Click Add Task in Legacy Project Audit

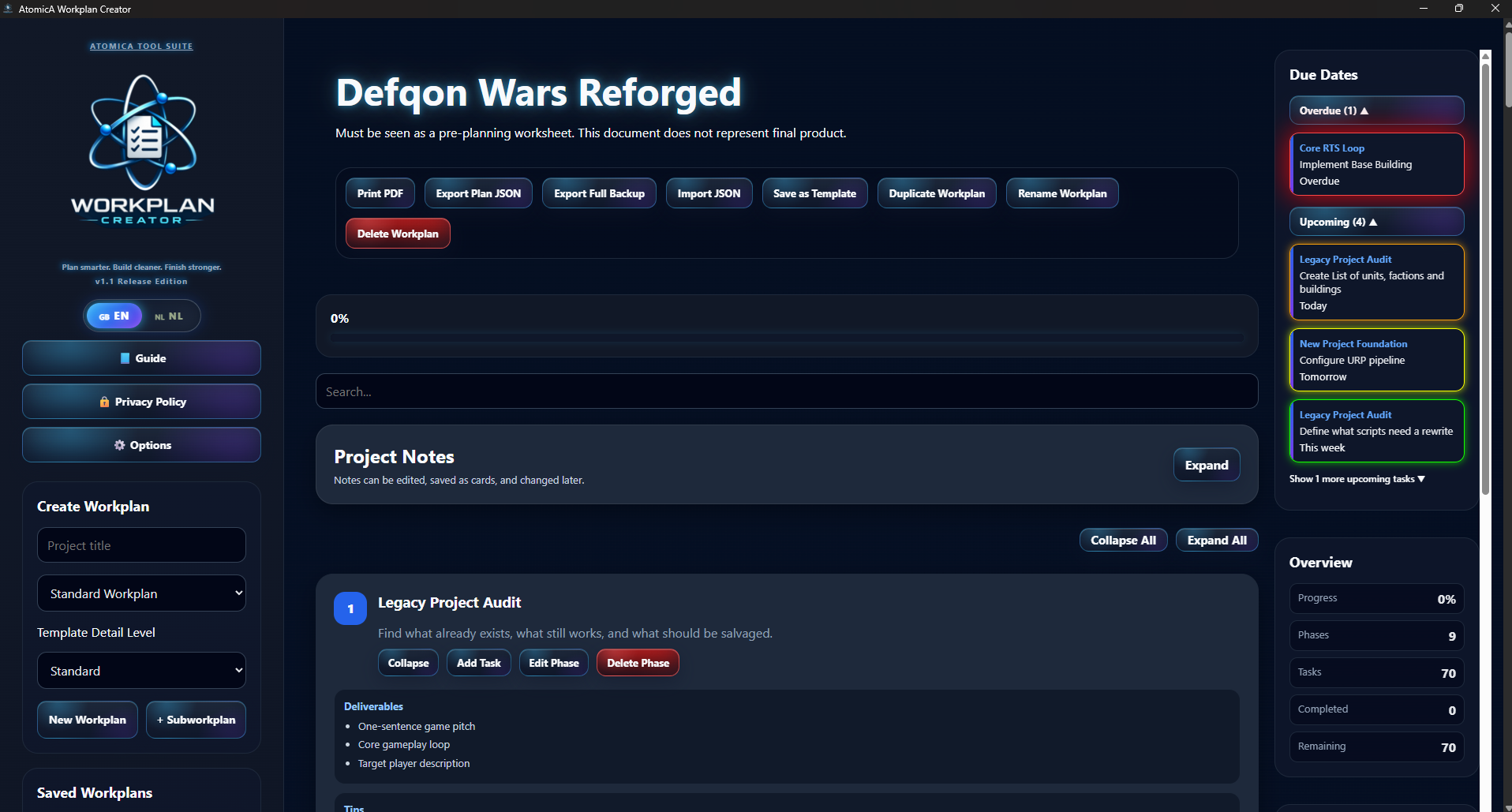(x=478, y=663)
